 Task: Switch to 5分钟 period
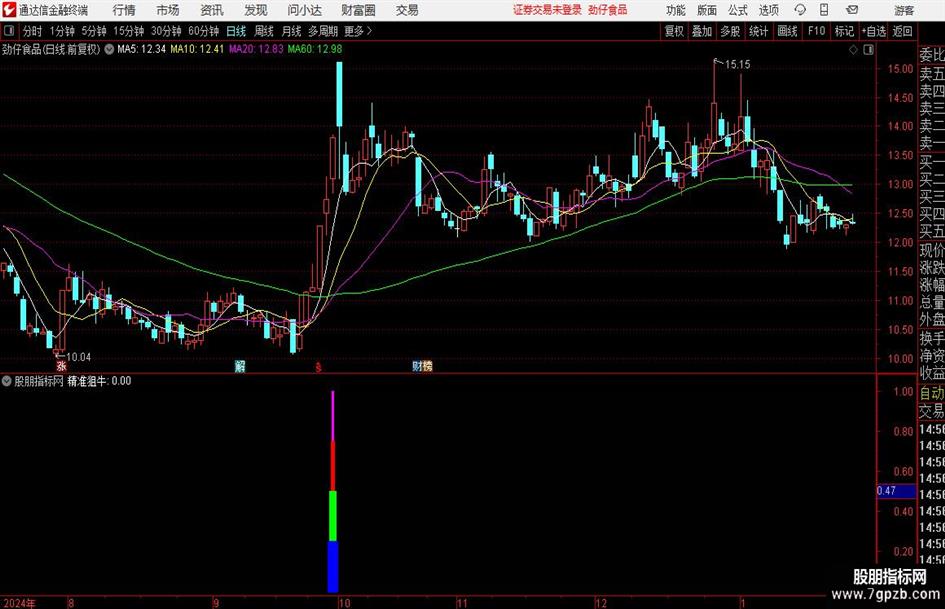pos(94,31)
